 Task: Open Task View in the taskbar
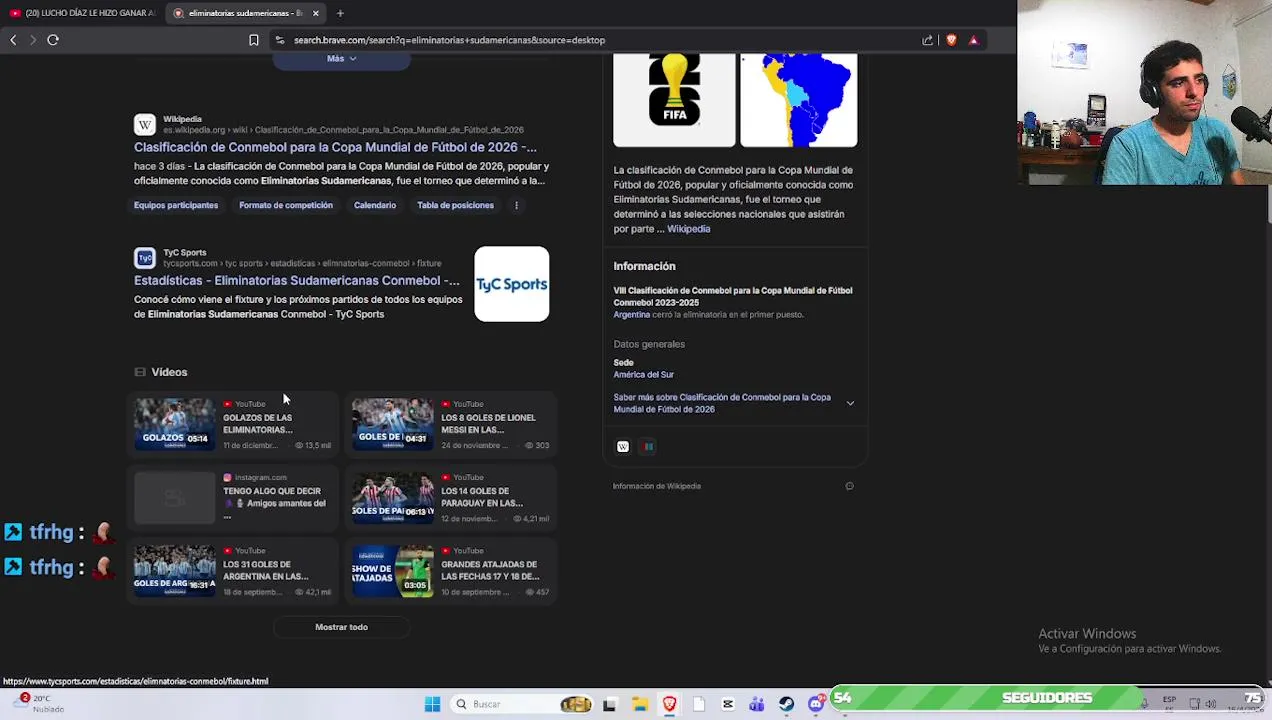click(609, 704)
